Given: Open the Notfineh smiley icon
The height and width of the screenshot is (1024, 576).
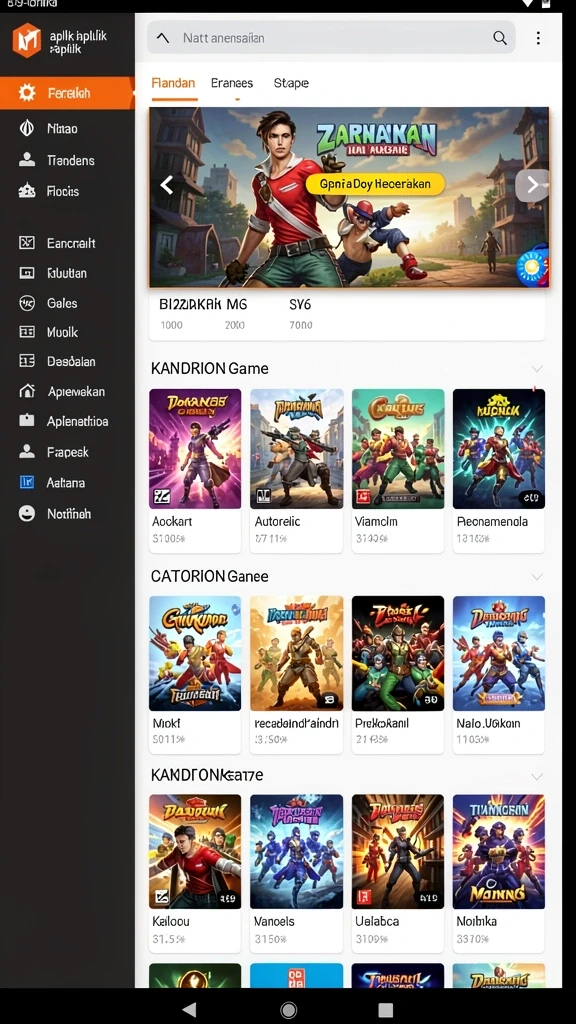Looking at the screenshot, I should tap(27, 513).
